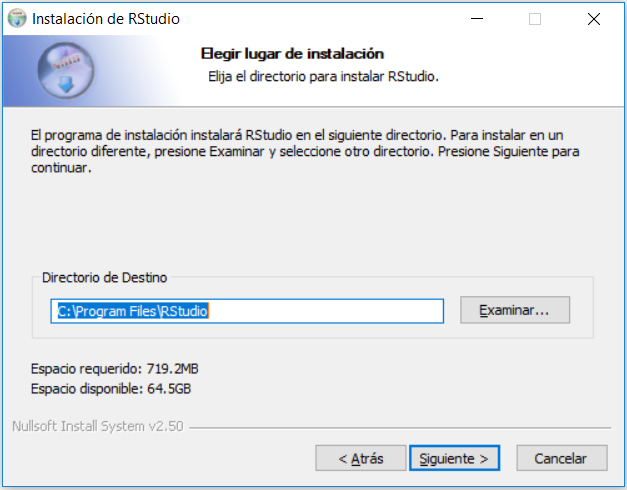Click the "Elegir lugar de instalación" heading

[292, 54]
